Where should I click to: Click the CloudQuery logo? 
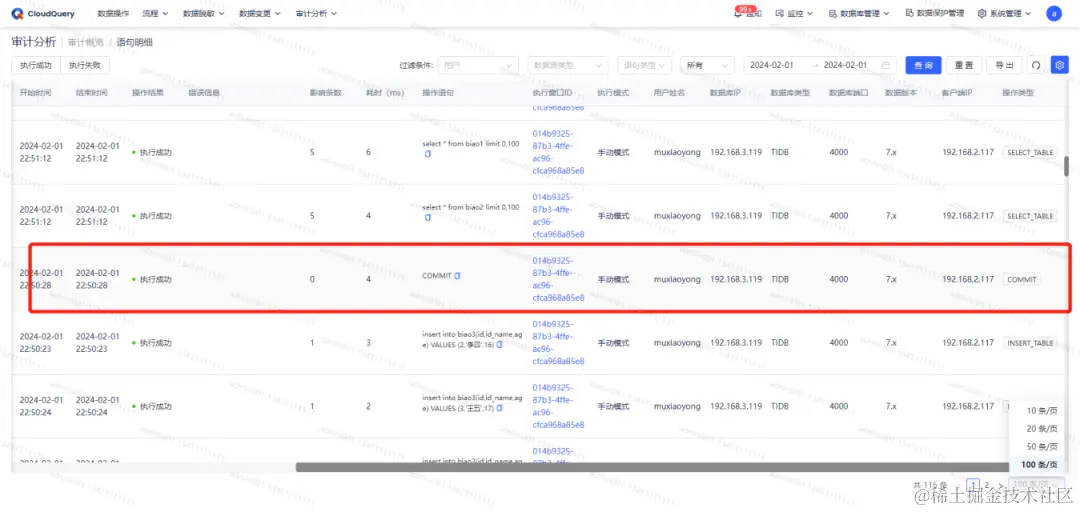tap(43, 13)
